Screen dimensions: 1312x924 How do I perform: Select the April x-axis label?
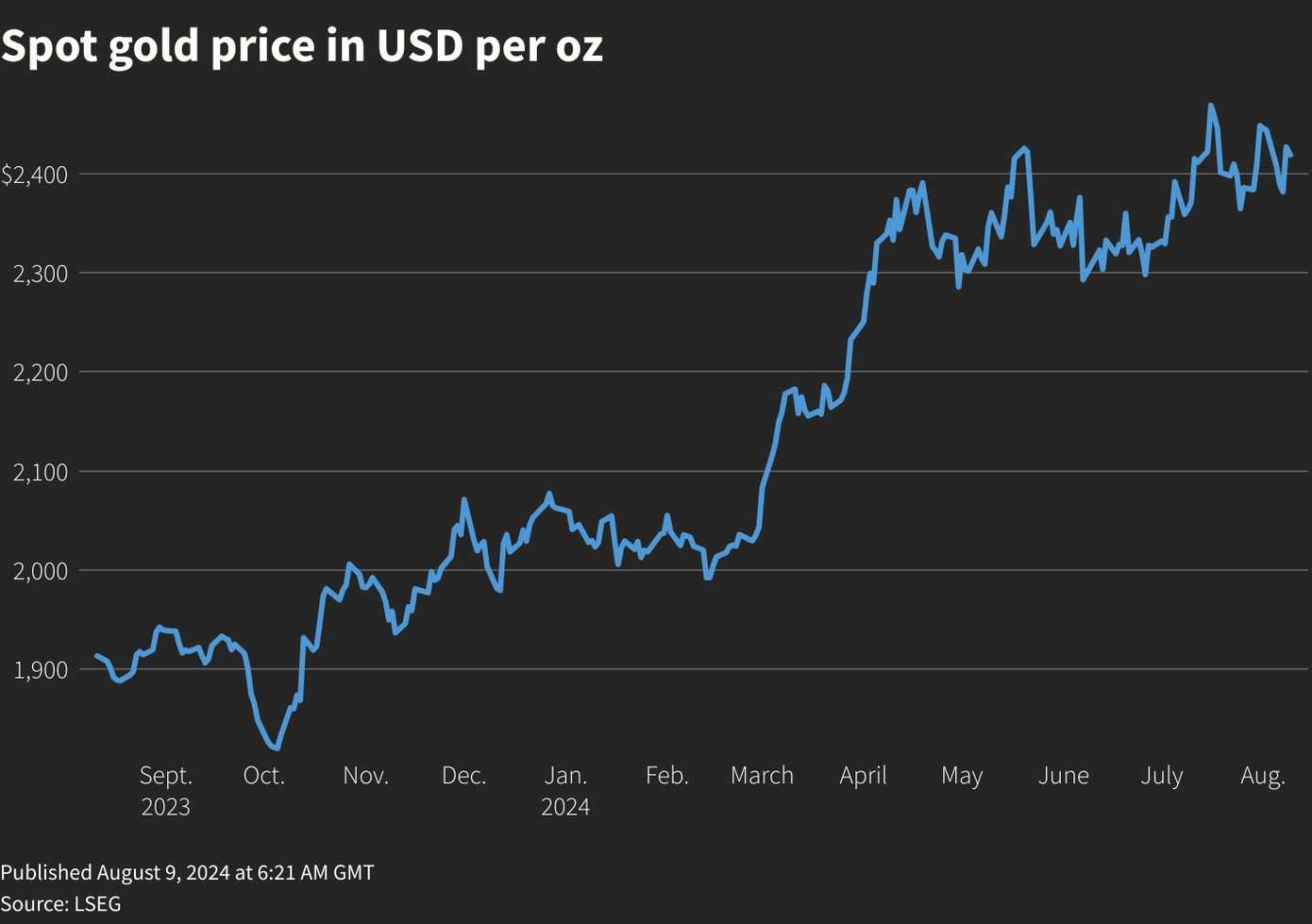pos(863,776)
